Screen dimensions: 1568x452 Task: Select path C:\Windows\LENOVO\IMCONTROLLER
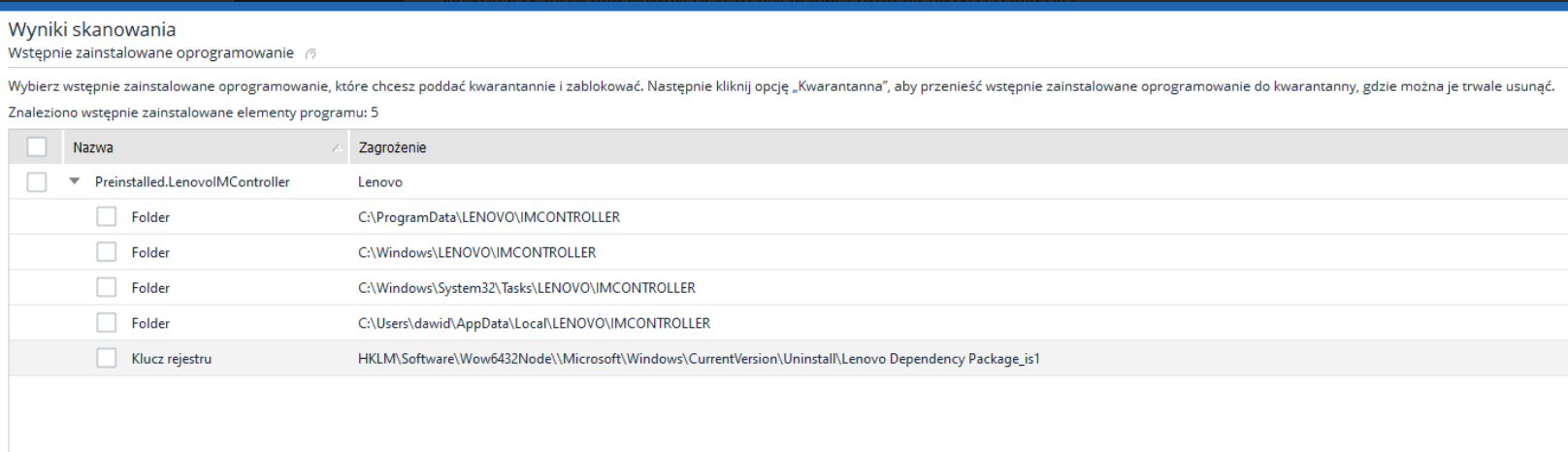coord(477,252)
